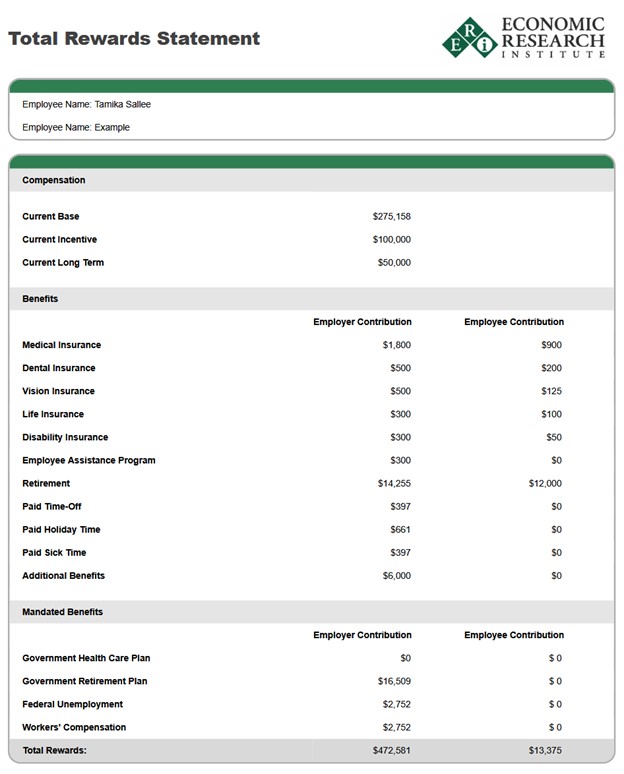This screenshot has height=774, width=624.
Task: Click the Additional Benefits amount $6,000
Action: point(394,576)
